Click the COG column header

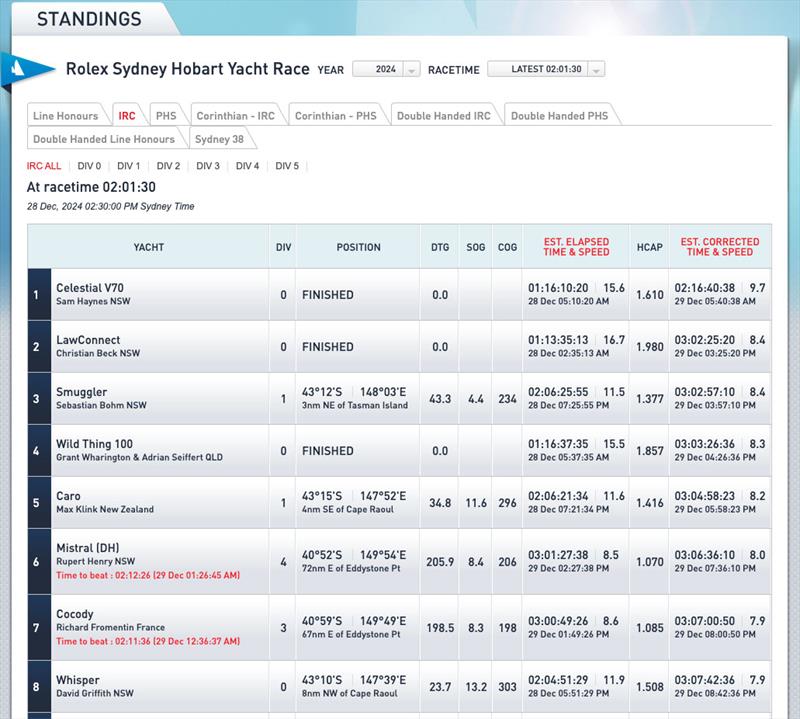tap(507, 247)
